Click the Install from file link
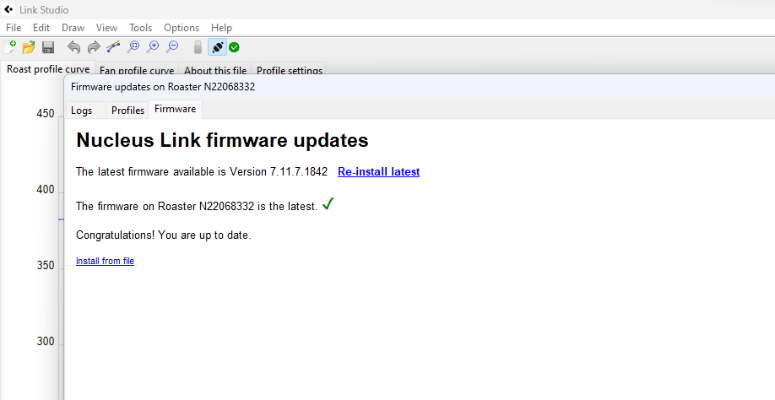The height and width of the screenshot is (400, 775). (x=105, y=261)
